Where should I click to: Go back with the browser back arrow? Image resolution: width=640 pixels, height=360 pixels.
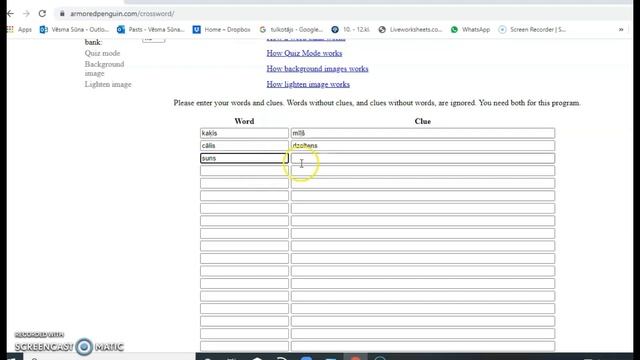point(10,13)
